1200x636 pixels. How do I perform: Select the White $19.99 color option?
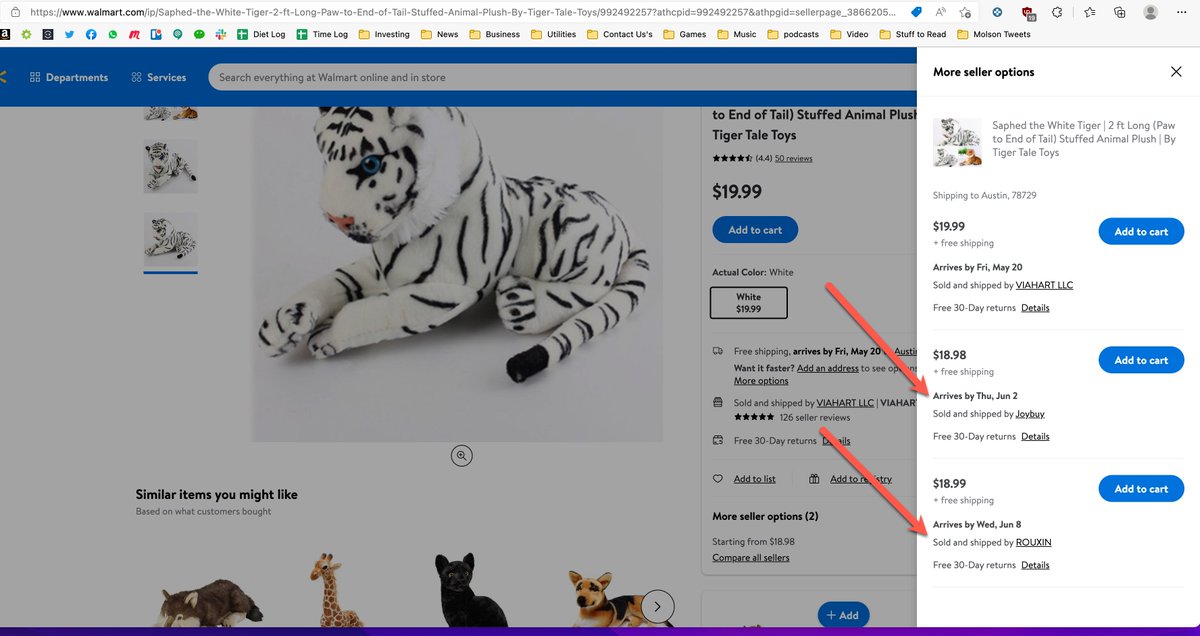749,303
